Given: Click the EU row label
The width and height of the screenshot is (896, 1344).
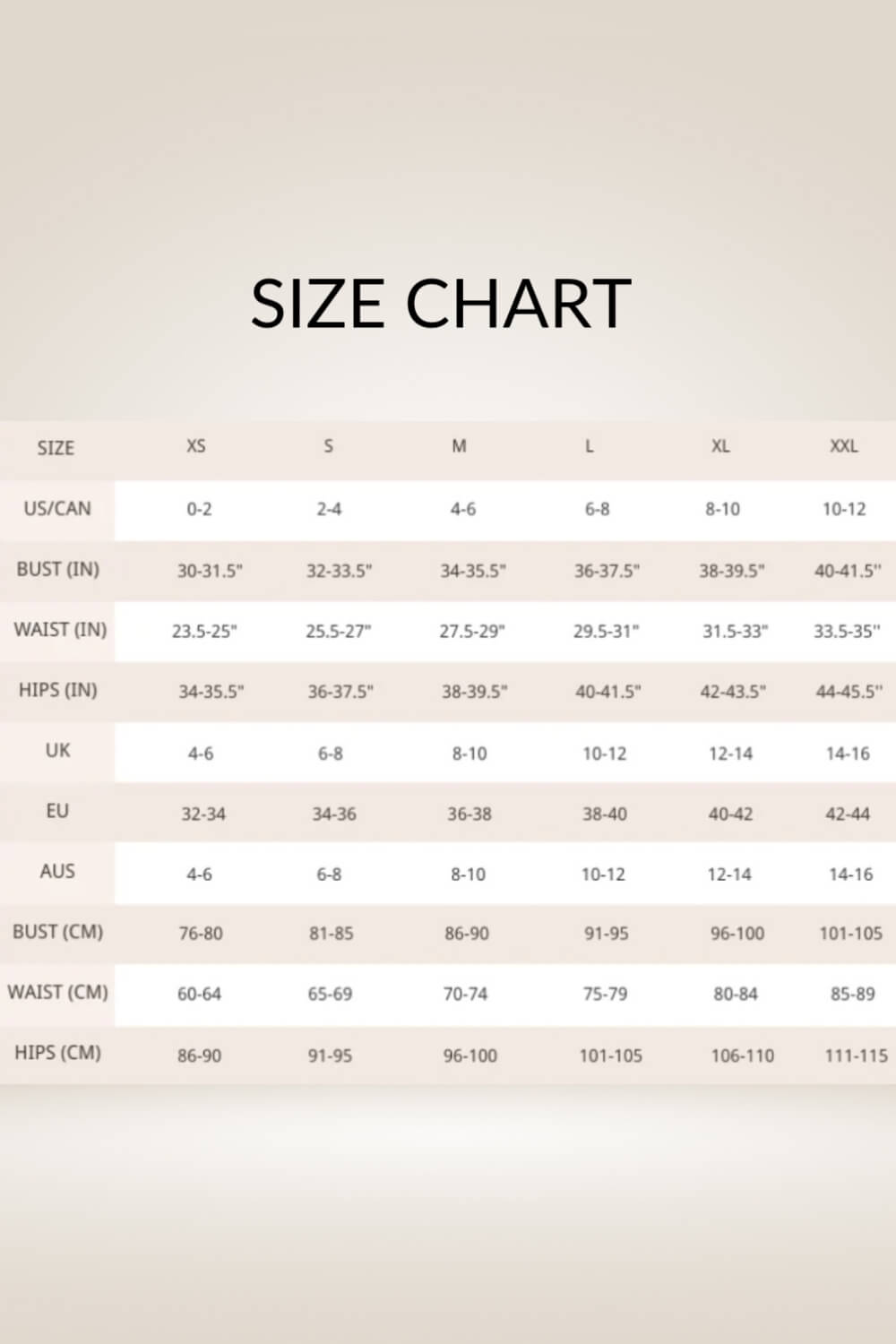Looking at the screenshot, I should pyautogui.click(x=57, y=811).
